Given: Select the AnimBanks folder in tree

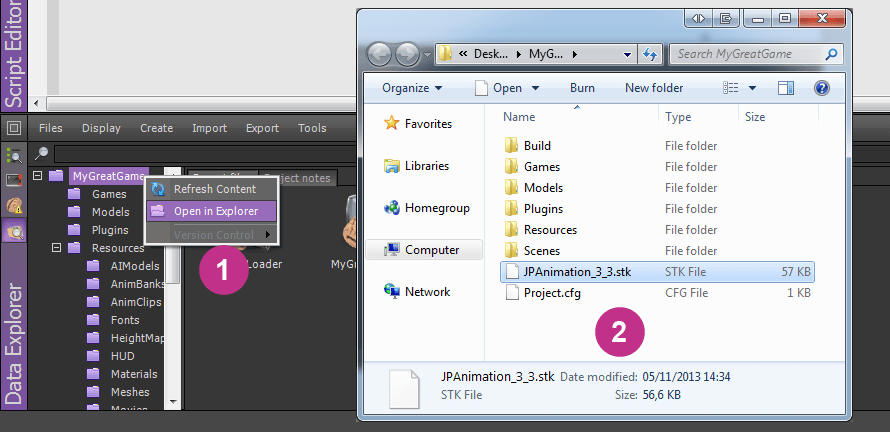Looking at the screenshot, I should [x=136, y=284].
